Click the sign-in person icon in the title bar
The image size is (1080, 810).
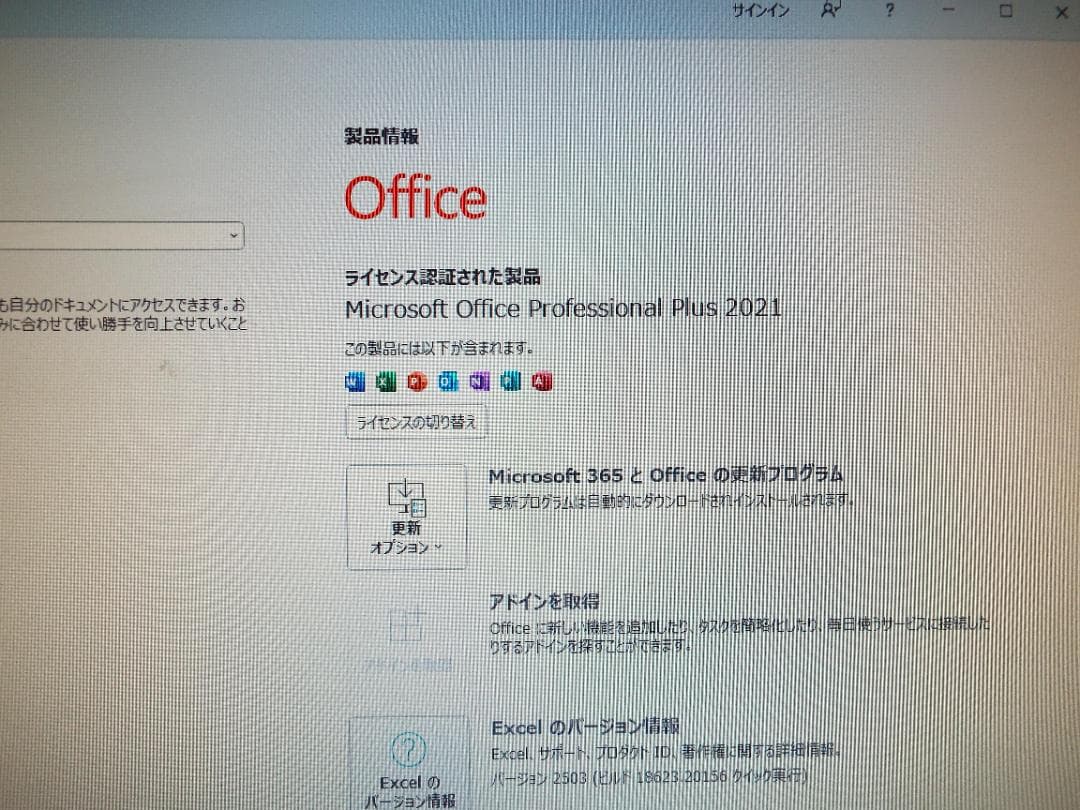tap(829, 10)
